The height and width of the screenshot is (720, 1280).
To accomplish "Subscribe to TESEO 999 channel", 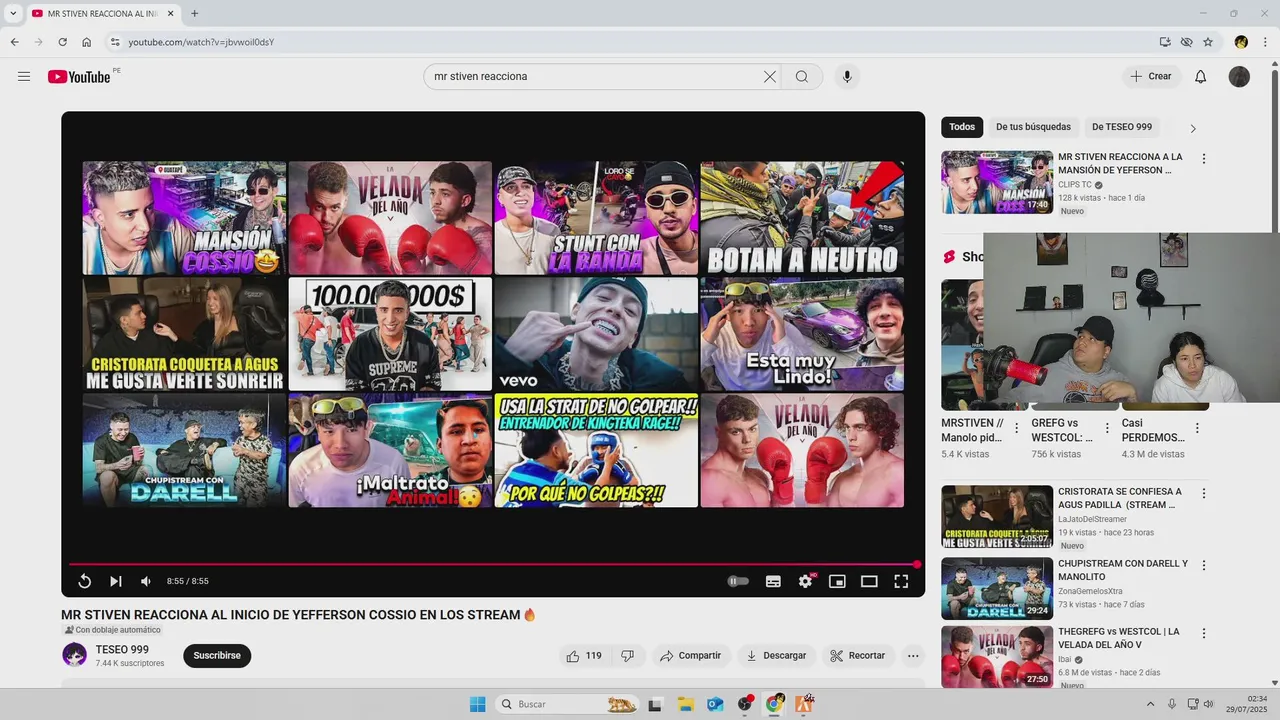I will point(217,656).
